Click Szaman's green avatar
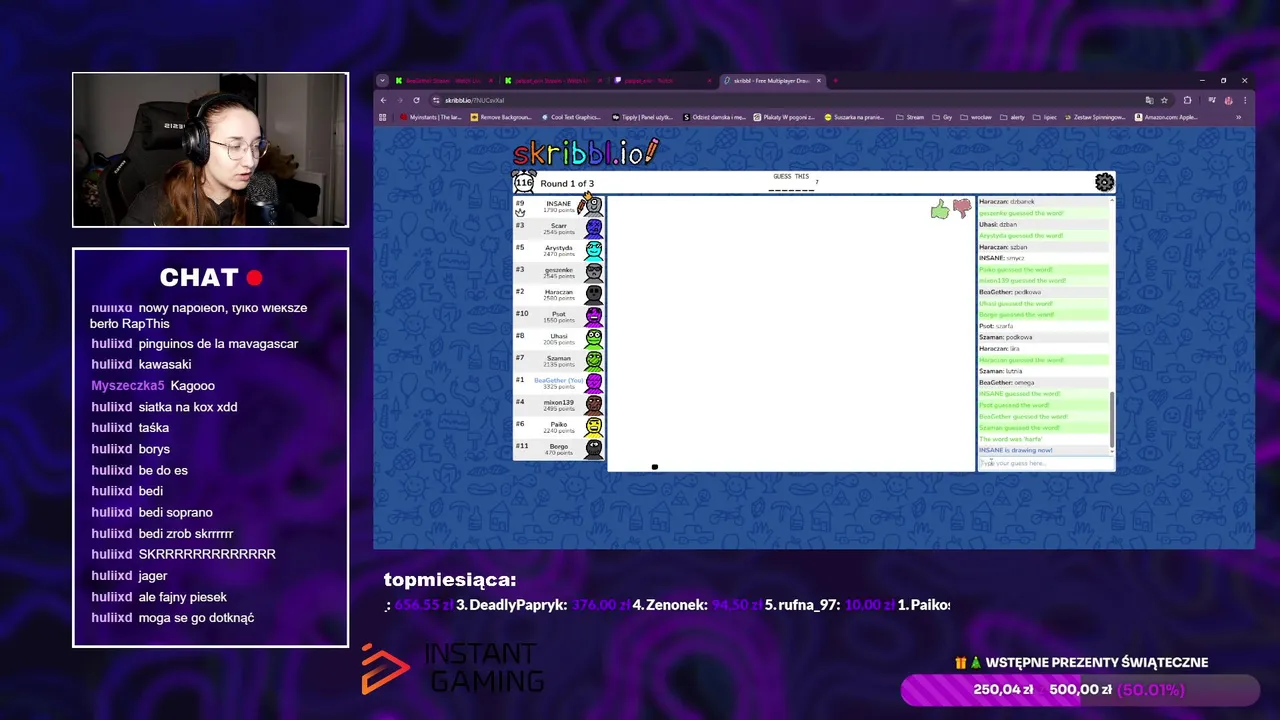Image resolution: width=1280 pixels, height=720 pixels. click(x=594, y=361)
